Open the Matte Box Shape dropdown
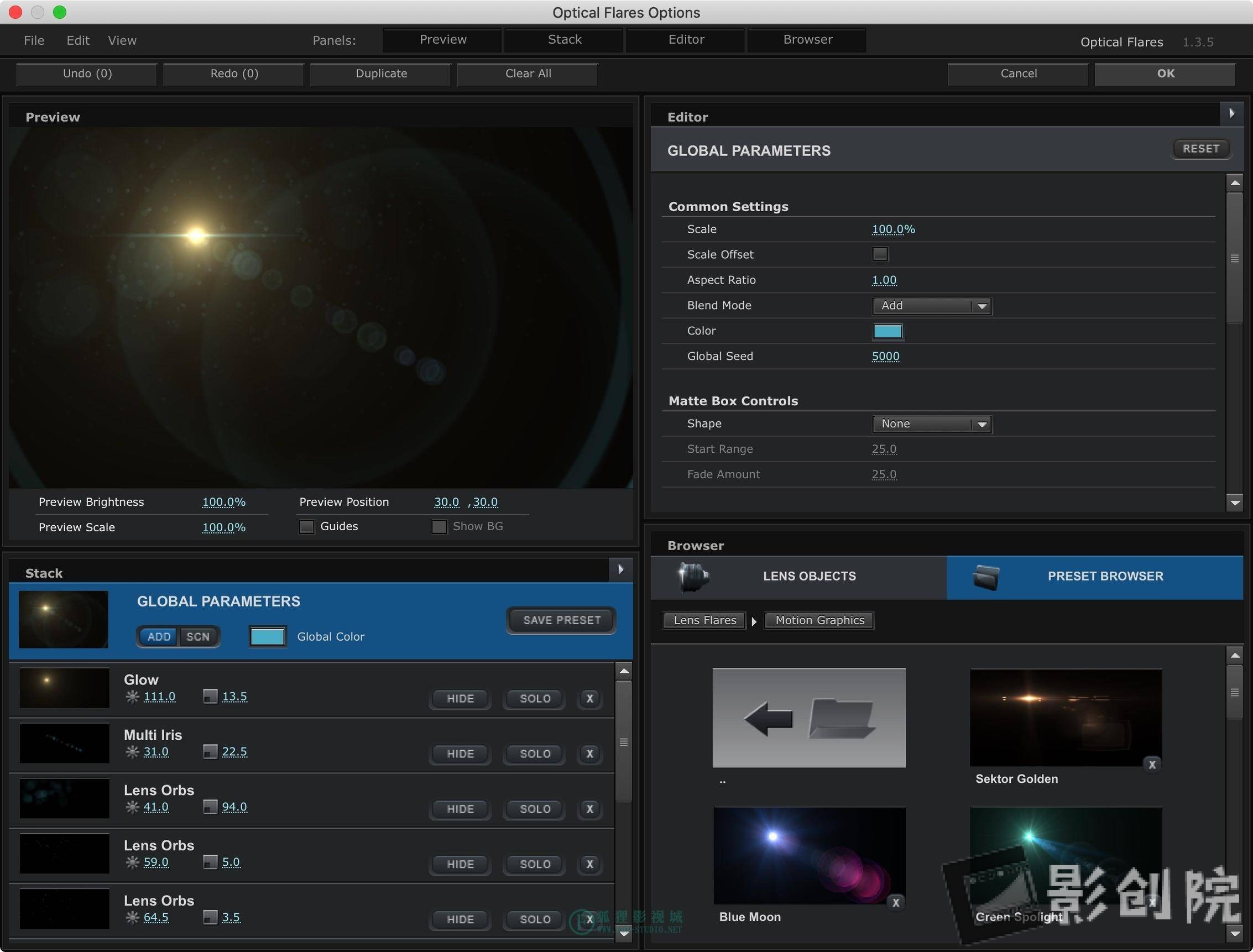This screenshot has width=1253, height=952. pos(931,424)
